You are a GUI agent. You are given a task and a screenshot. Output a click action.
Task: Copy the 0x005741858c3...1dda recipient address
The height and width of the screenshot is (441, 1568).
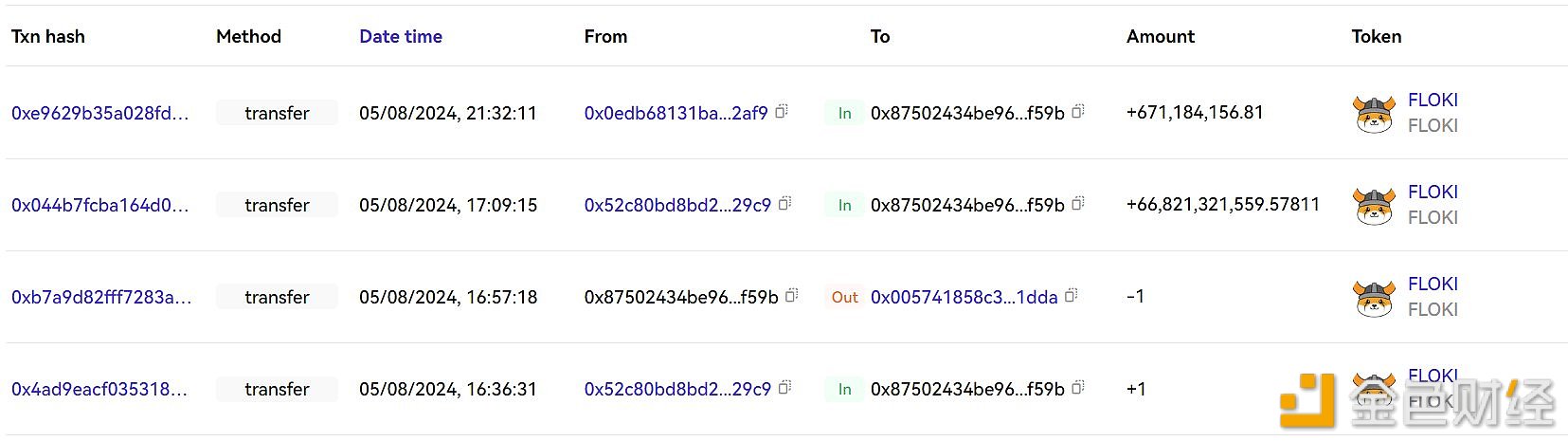pos(1072,296)
